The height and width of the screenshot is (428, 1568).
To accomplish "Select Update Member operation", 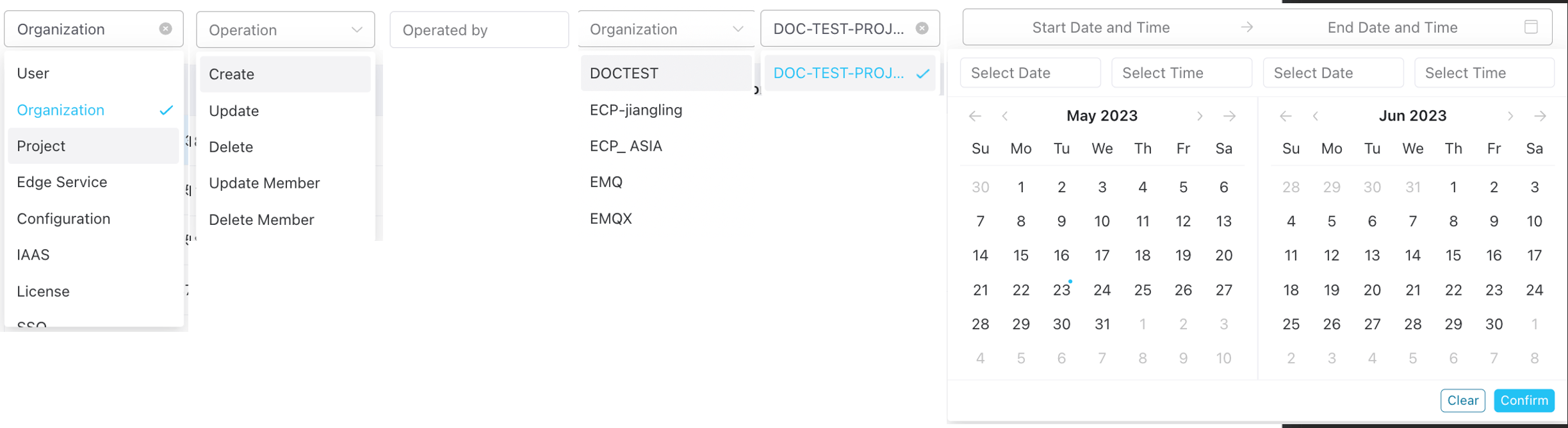I will click(264, 183).
